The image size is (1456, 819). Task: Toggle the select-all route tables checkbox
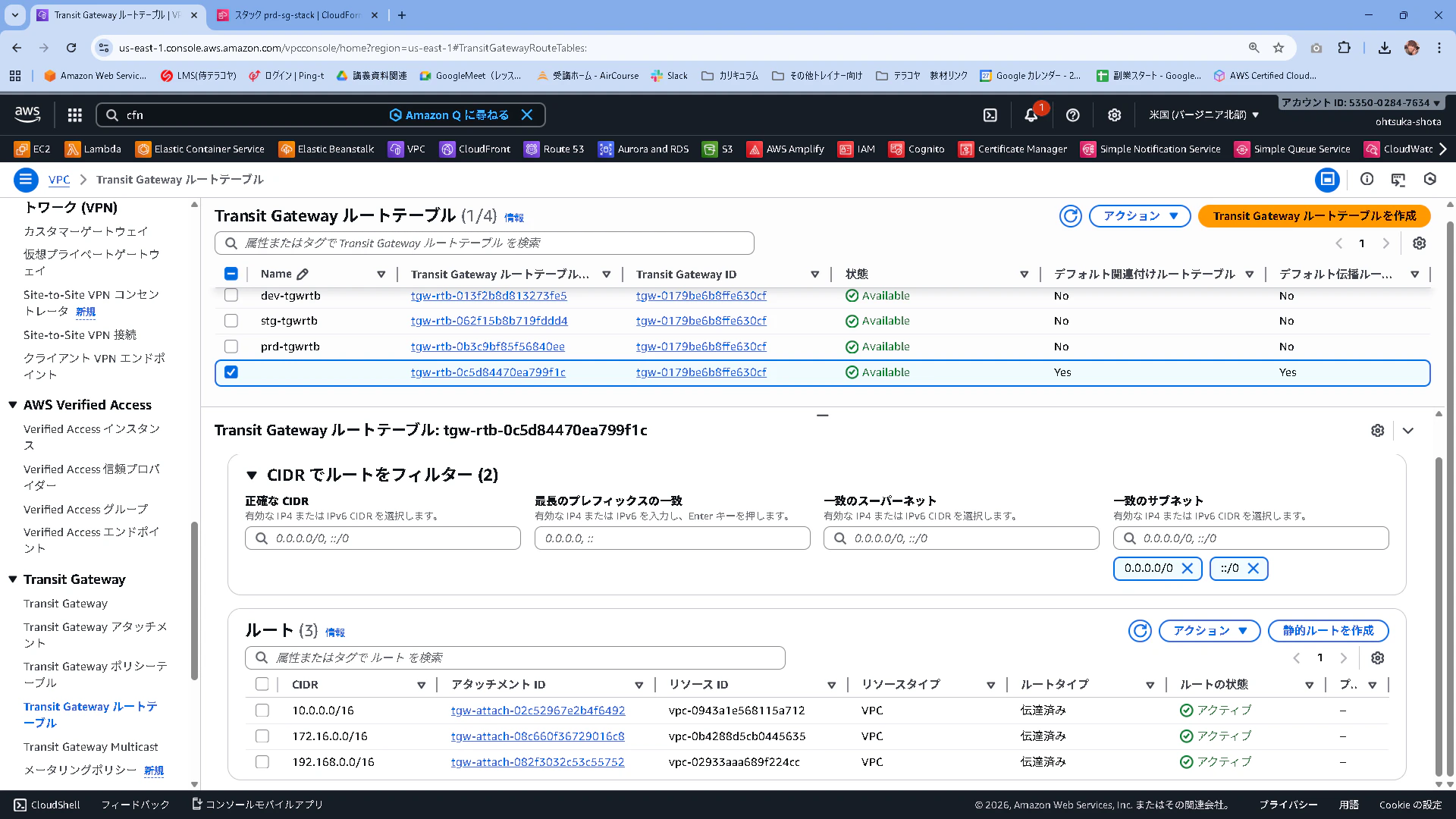point(231,274)
